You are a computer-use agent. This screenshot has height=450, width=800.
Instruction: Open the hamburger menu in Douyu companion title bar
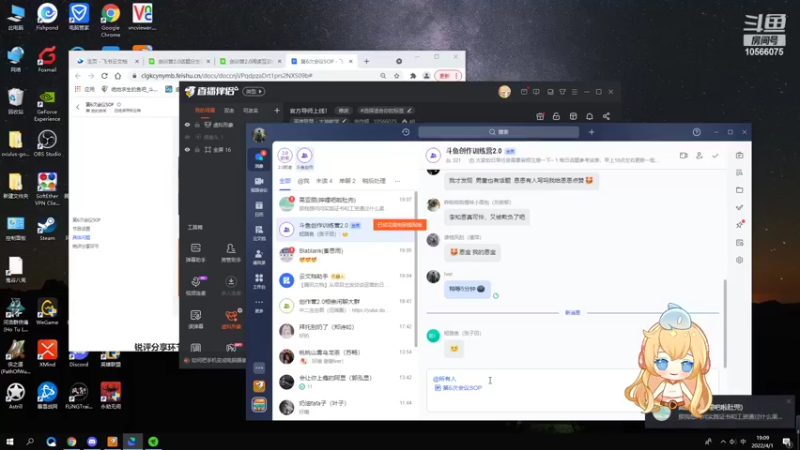[574, 92]
